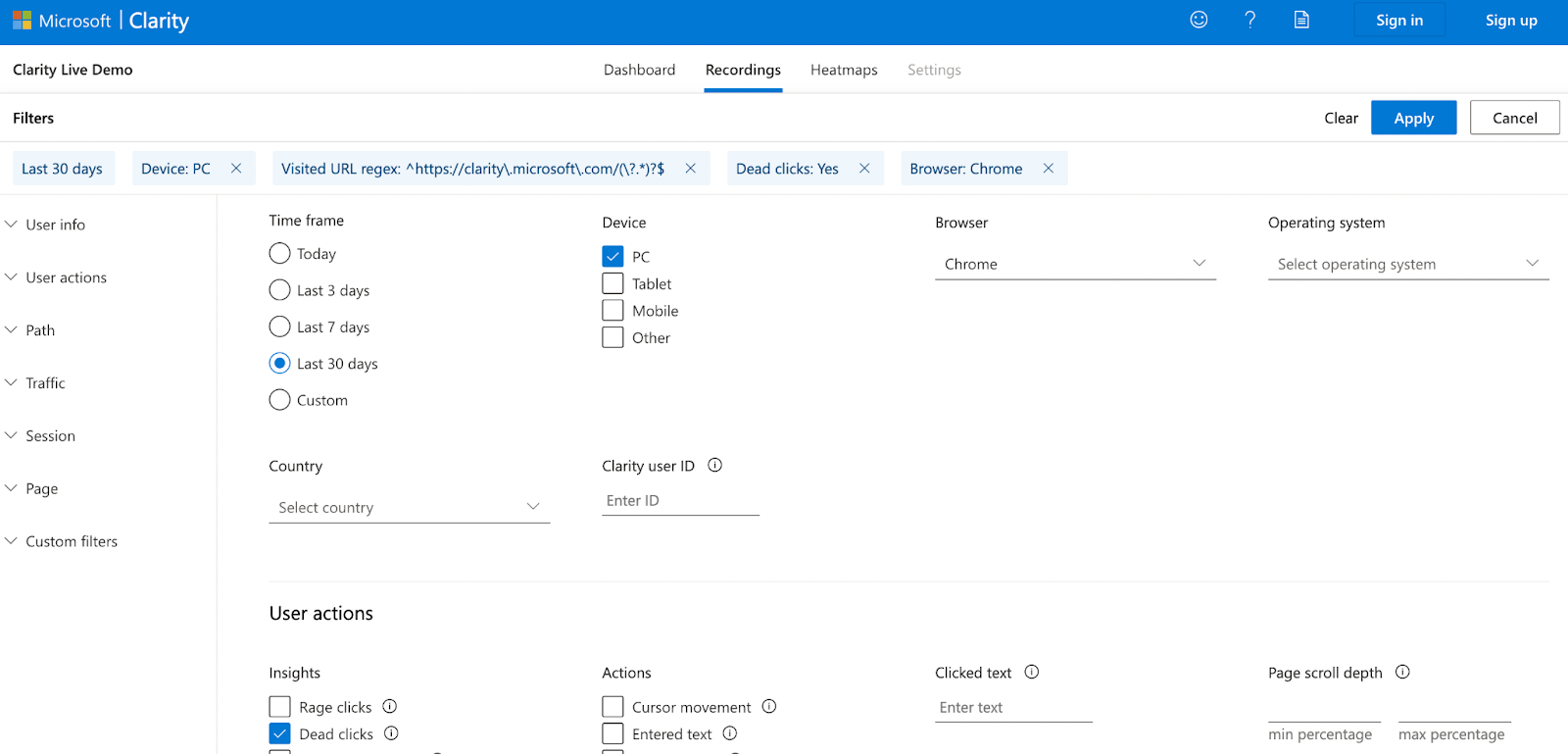This screenshot has height=754, width=1568.
Task: Go to the Dashboard tab
Action: pos(639,70)
